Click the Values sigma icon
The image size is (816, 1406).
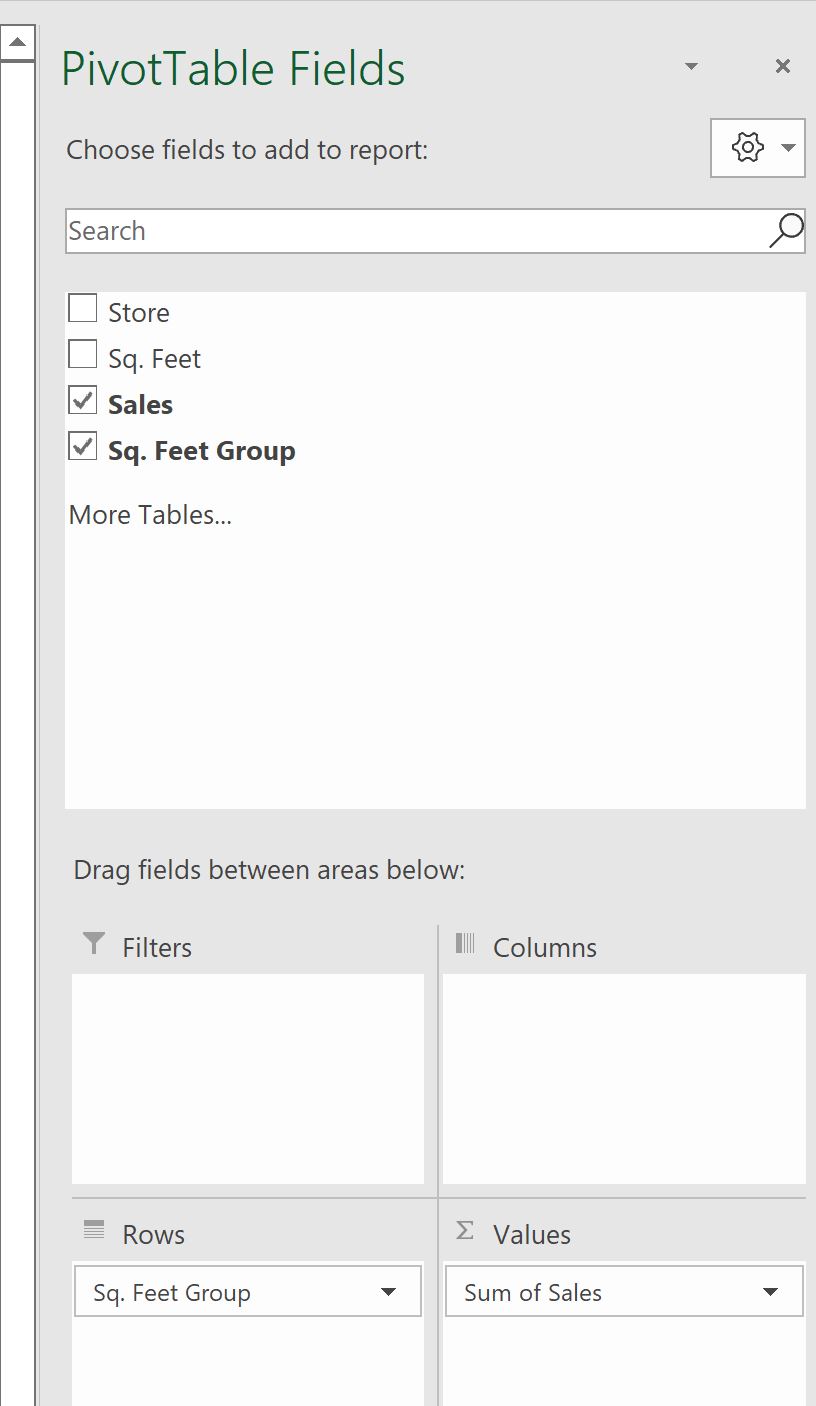coord(465,1231)
